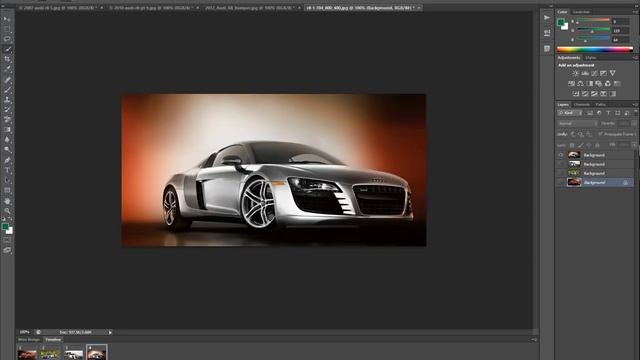Show the hidden layer with the green thumbnail

(x=561, y=173)
